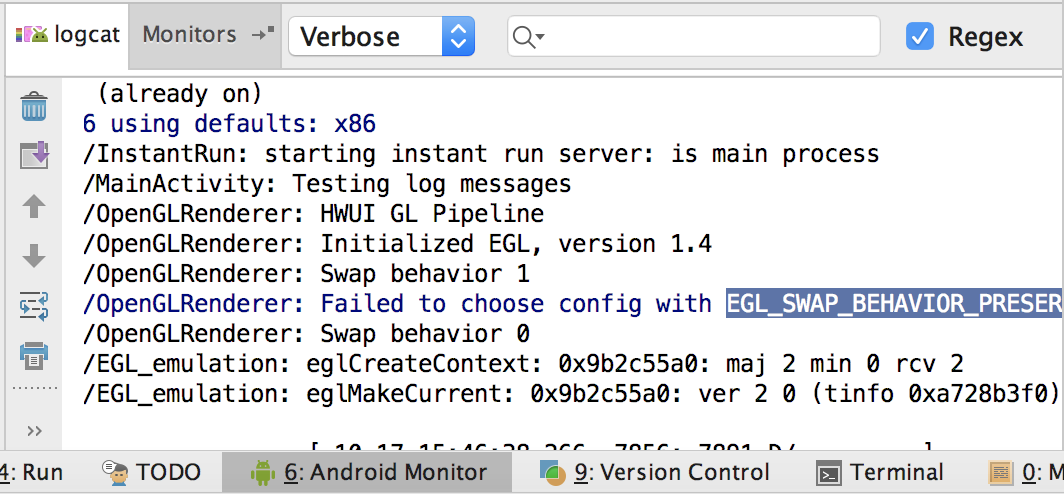Go to next stack trace (down arrow)

(x=34, y=256)
